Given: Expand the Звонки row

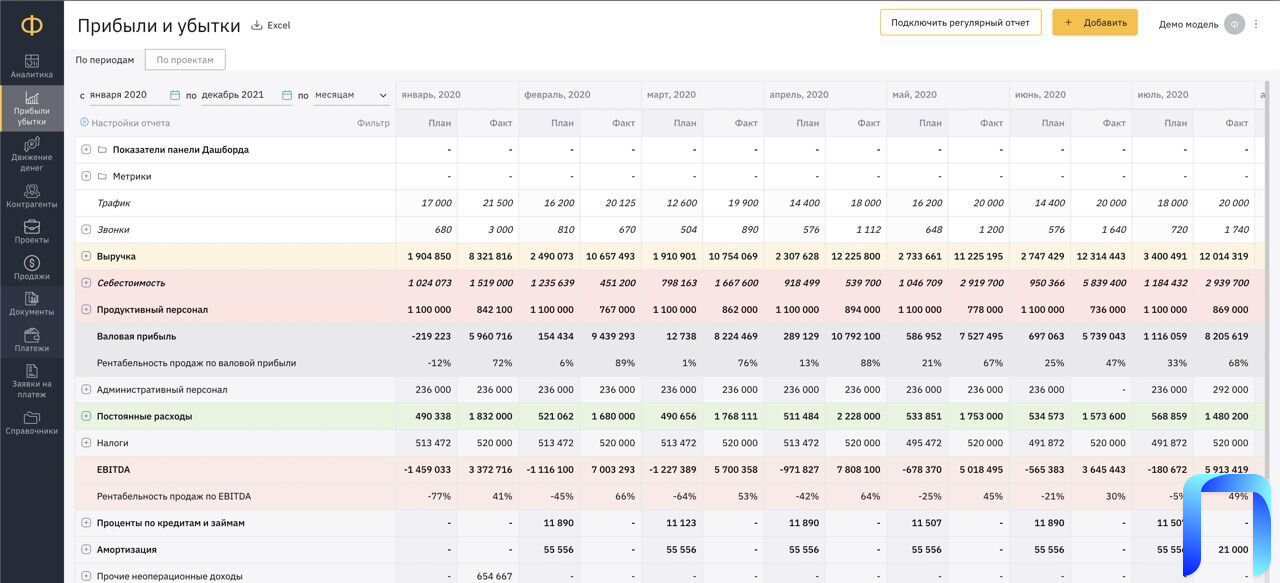Looking at the screenshot, I should click(86, 229).
